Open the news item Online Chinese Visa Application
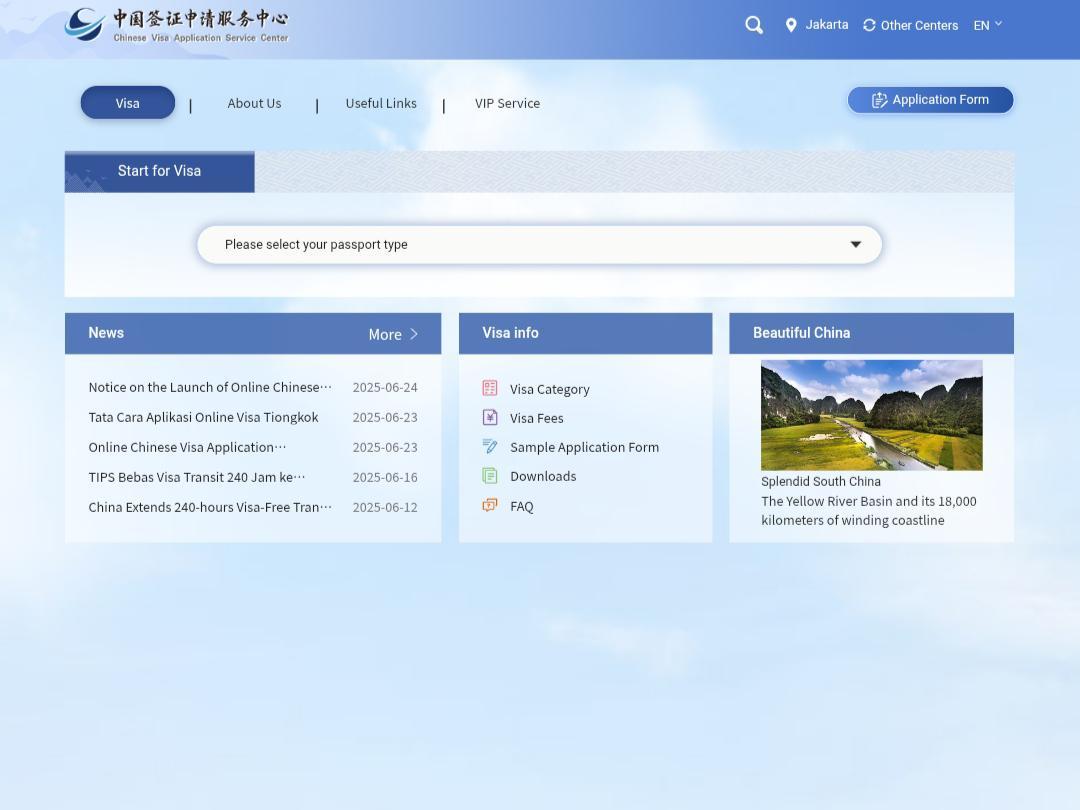The height and width of the screenshot is (810, 1080). click(187, 447)
